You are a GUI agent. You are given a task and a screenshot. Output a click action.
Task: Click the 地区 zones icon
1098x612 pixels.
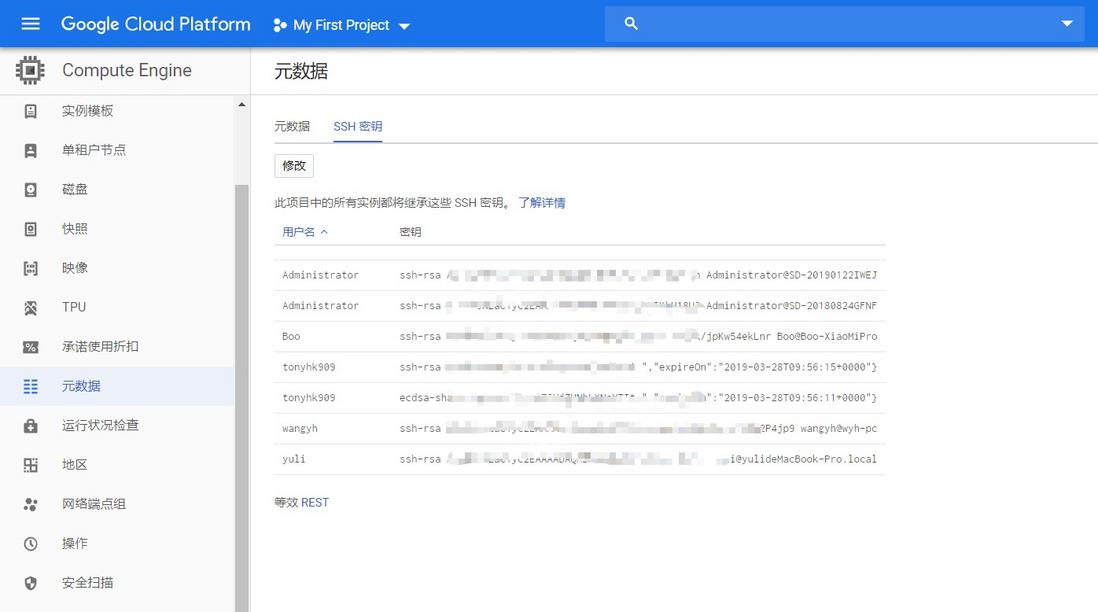click(x=31, y=465)
